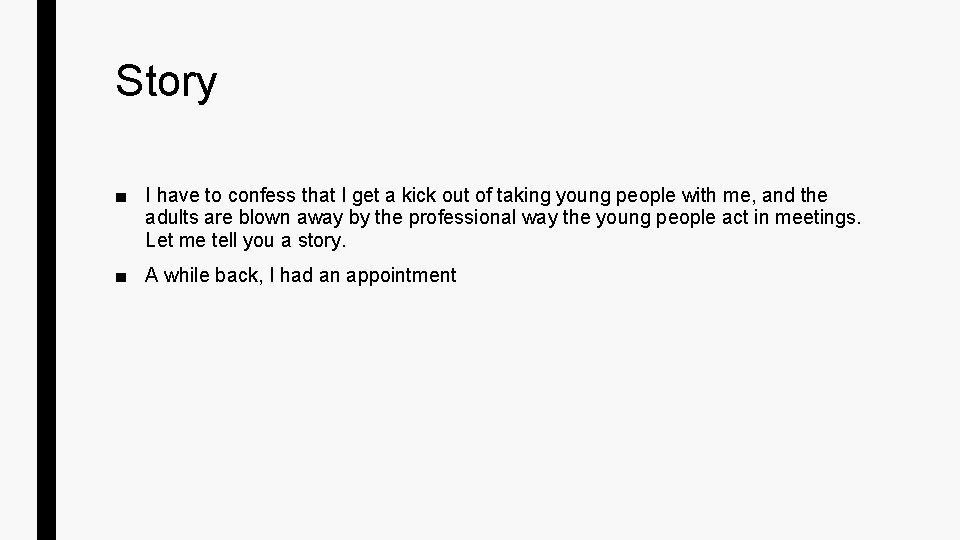Click the word "taking" in the first line
Viewport: 960px width, 540px height.
523,196
